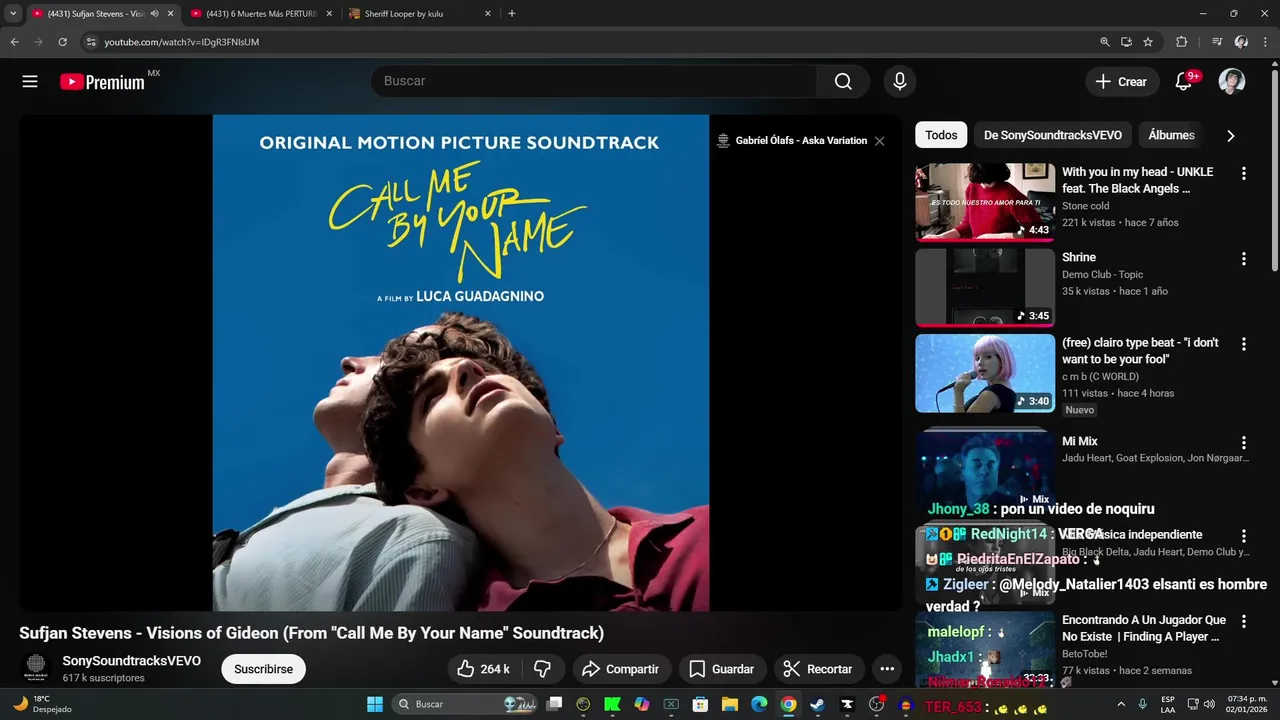Click the Compartir share button
Image resolution: width=1280 pixels, height=720 pixels.
(x=620, y=669)
